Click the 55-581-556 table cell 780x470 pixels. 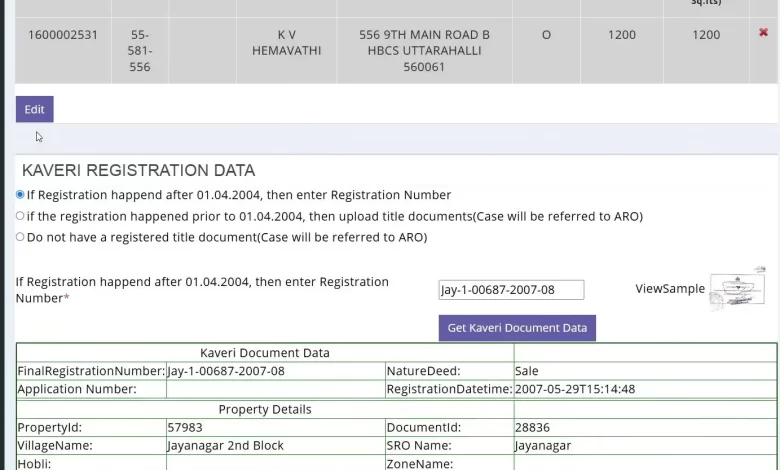pyautogui.click(x=140, y=51)
